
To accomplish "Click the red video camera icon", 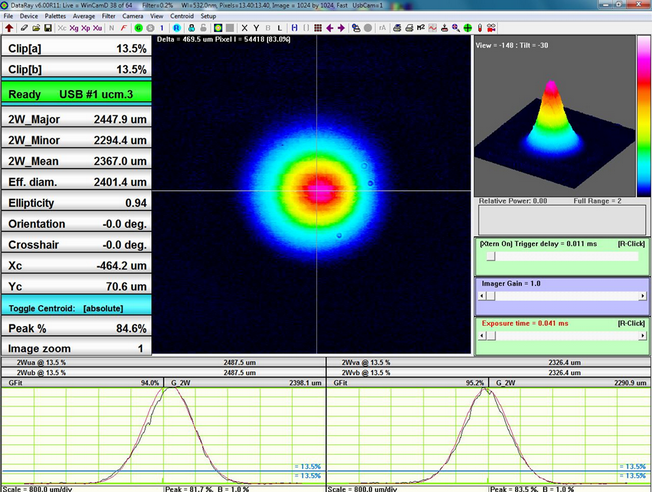I will click(492, 28).
